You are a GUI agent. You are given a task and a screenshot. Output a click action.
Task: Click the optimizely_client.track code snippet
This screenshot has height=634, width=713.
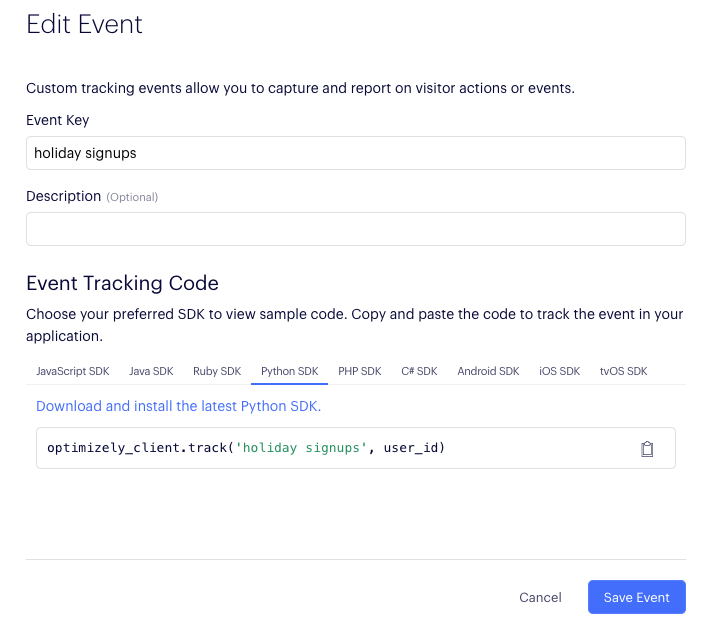pyautogui.click(x=246, y=448)
